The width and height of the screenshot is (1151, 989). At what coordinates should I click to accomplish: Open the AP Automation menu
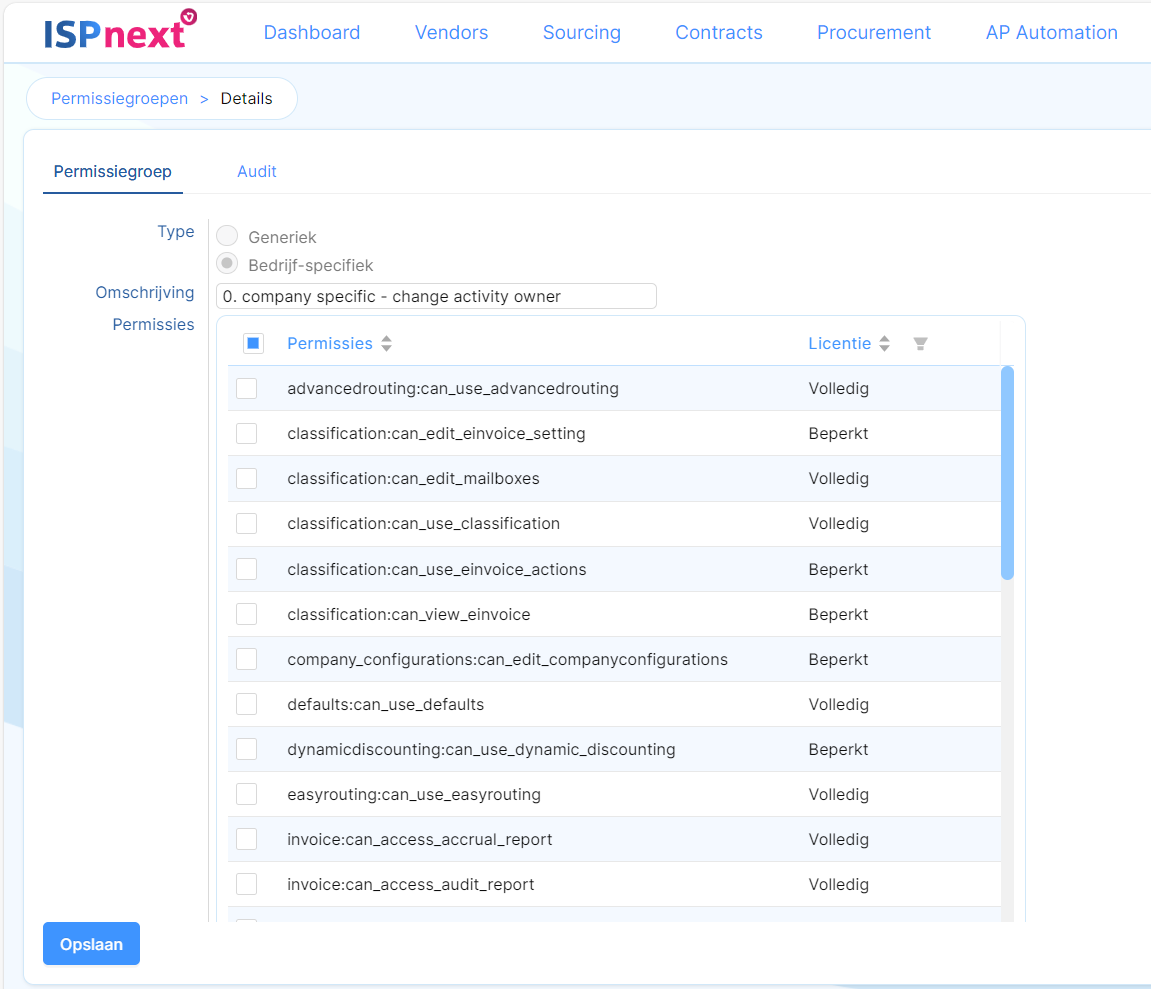click(x=1051, y=32)
